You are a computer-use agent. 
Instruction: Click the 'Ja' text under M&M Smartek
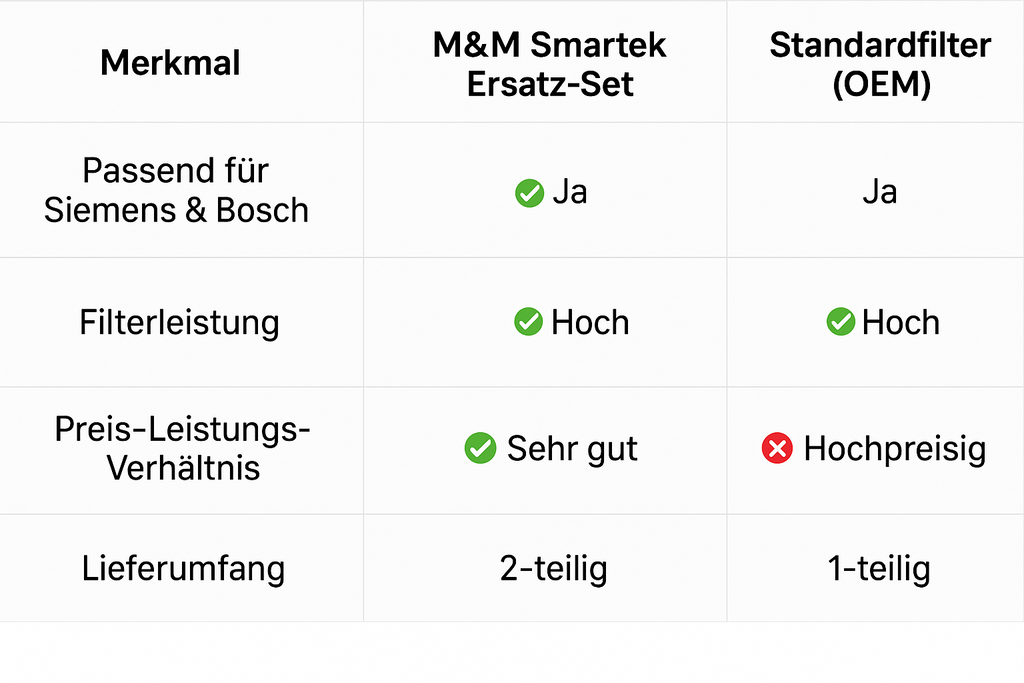pyautogui.click(x=569, y=192)
